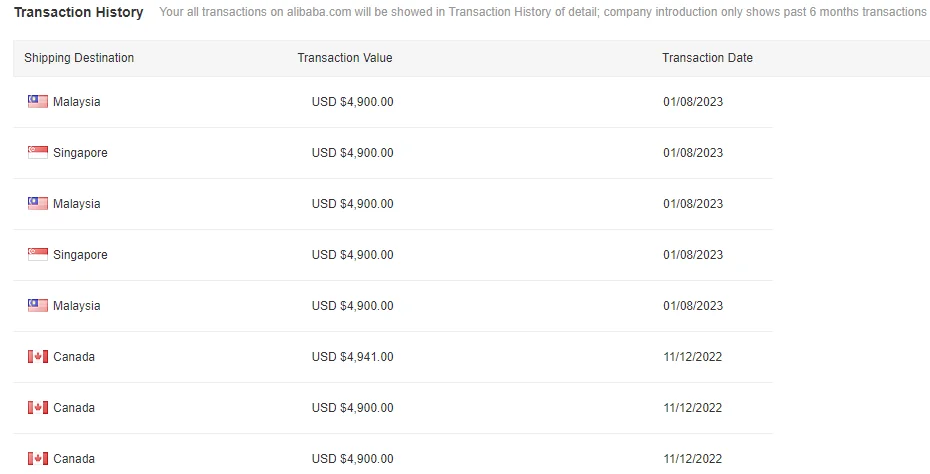This screenshot has width=930, height=474.
Task: Click the Transaction History heading
Action: point(79,12)
